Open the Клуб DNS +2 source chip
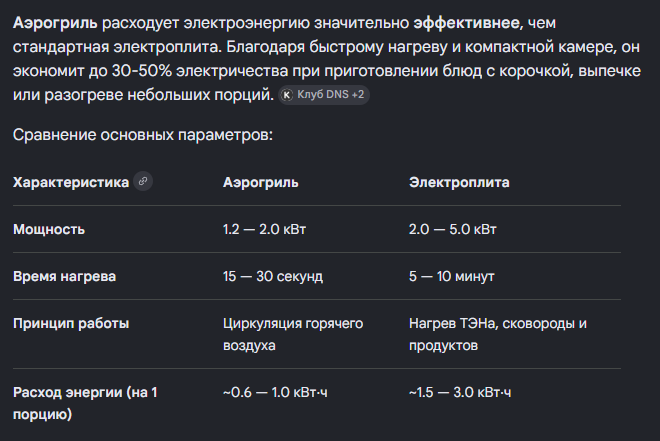This screenshot has height=441, width=660. (x=324, y=95)
